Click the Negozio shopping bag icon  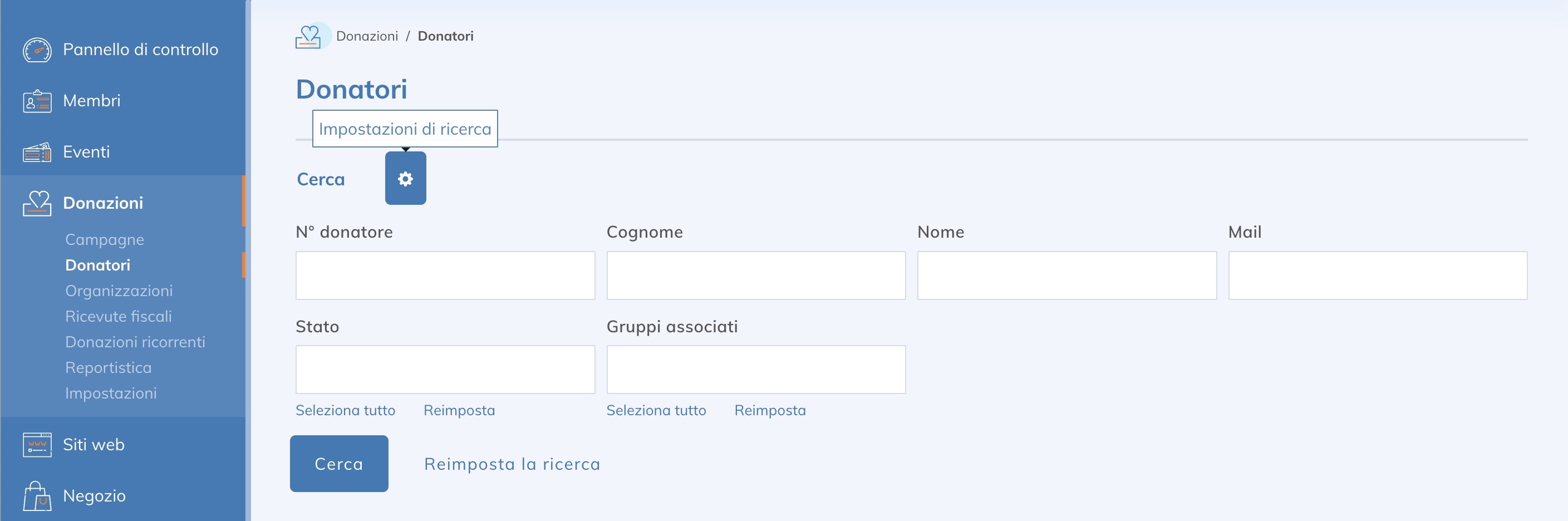pos(37,495)
